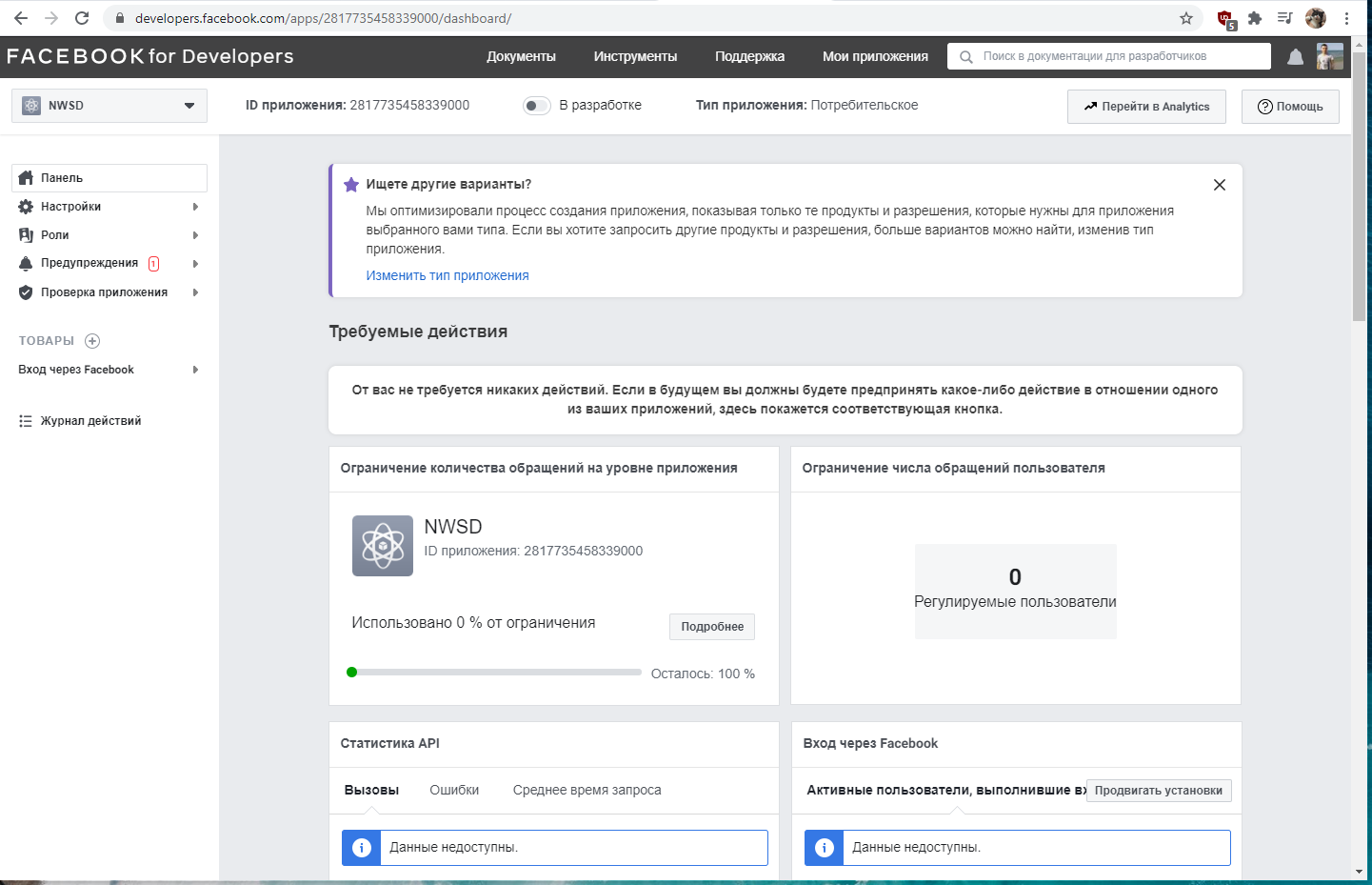
Task: Expand the Предупреждения submenu arrow
Action: (x=195, y=264)
